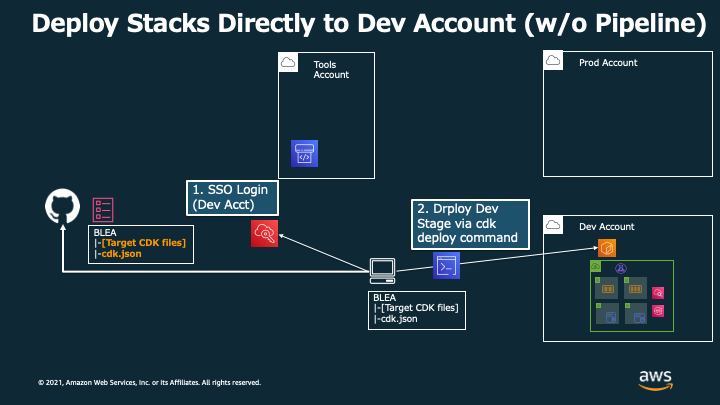The width and height of the screenshot is (720, 405).
Task: Click the green VPC cloud icon
Action: pos(596,266)
